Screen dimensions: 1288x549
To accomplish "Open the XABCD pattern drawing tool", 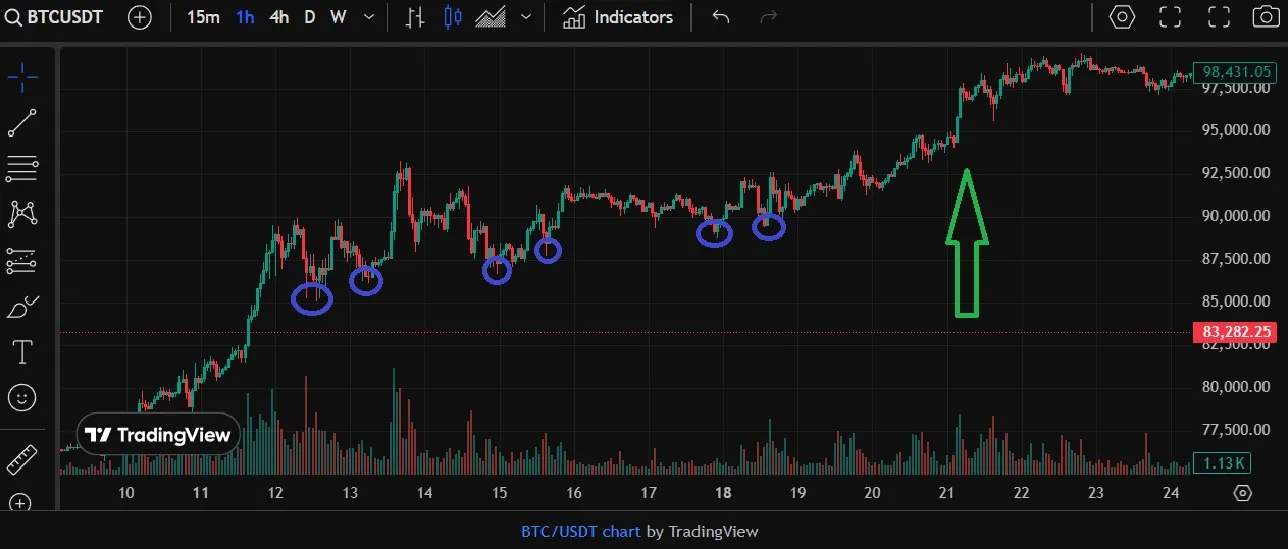I will click(22, 214).
